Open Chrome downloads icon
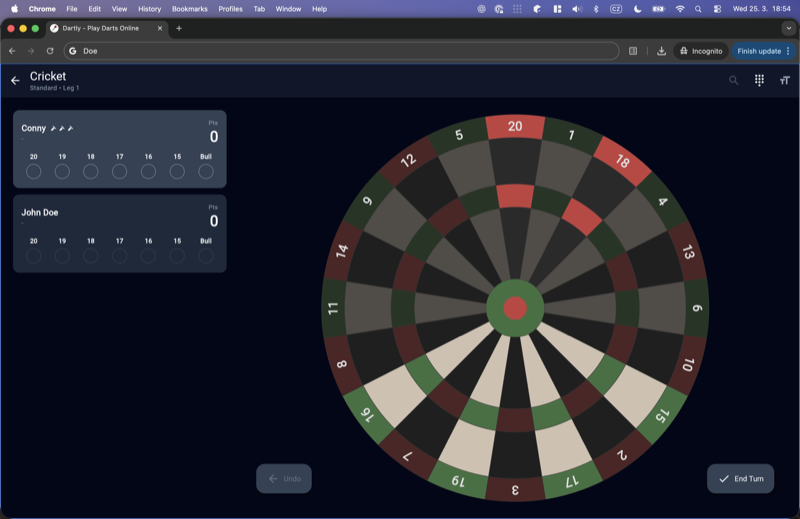Screen dimensions: 800x519 coord(661,51)
